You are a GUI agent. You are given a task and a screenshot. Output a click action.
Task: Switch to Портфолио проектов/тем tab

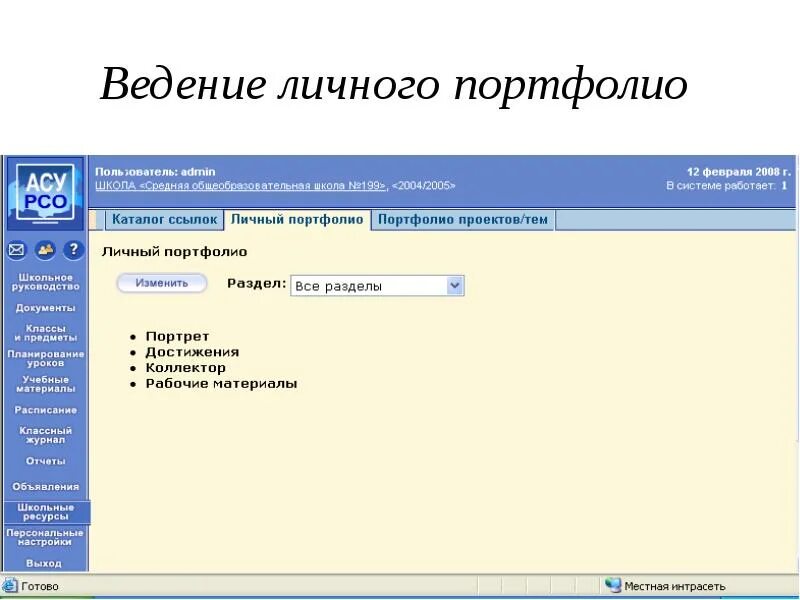[463, 219]
